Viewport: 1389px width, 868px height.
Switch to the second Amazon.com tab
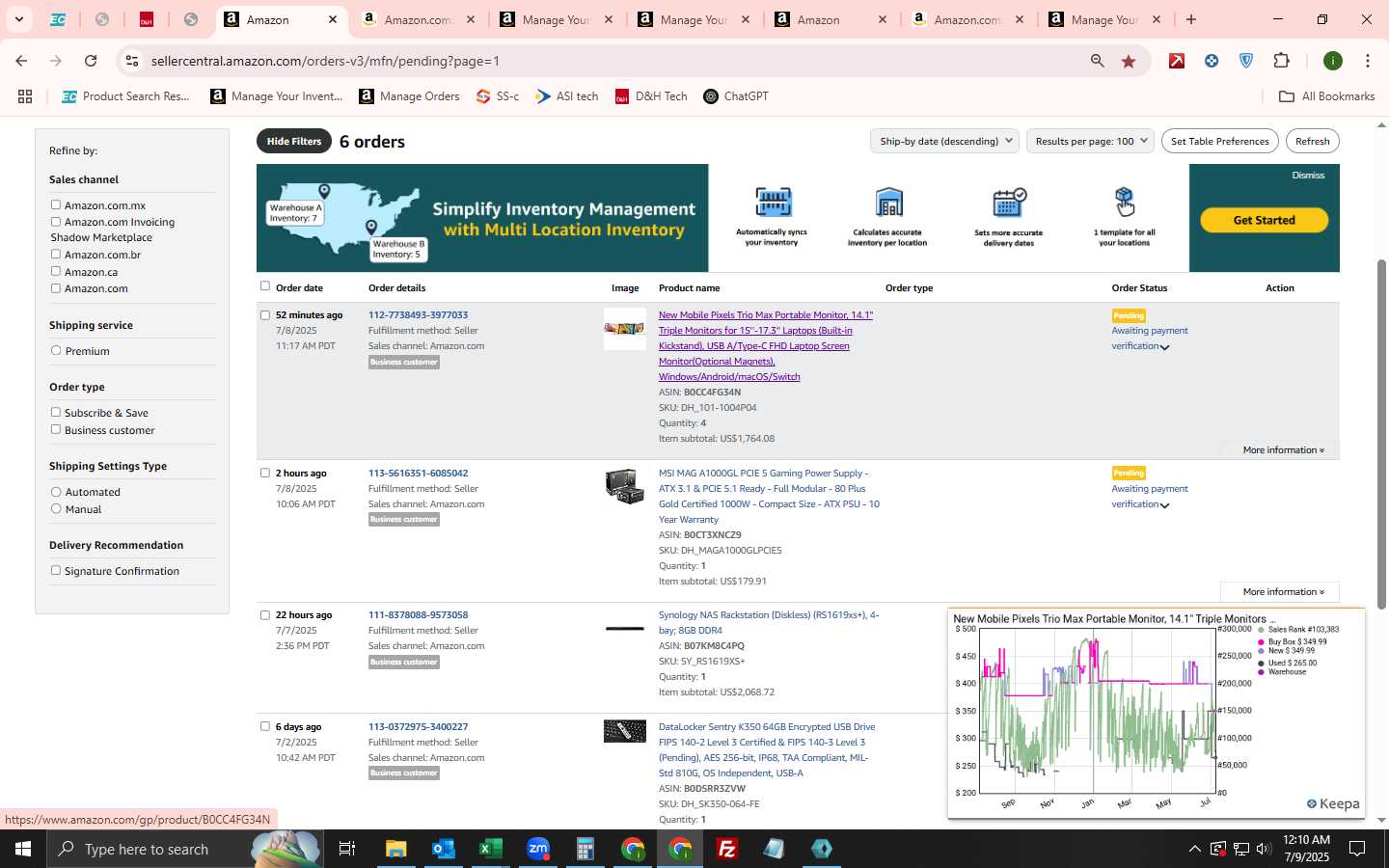[967, 19]
